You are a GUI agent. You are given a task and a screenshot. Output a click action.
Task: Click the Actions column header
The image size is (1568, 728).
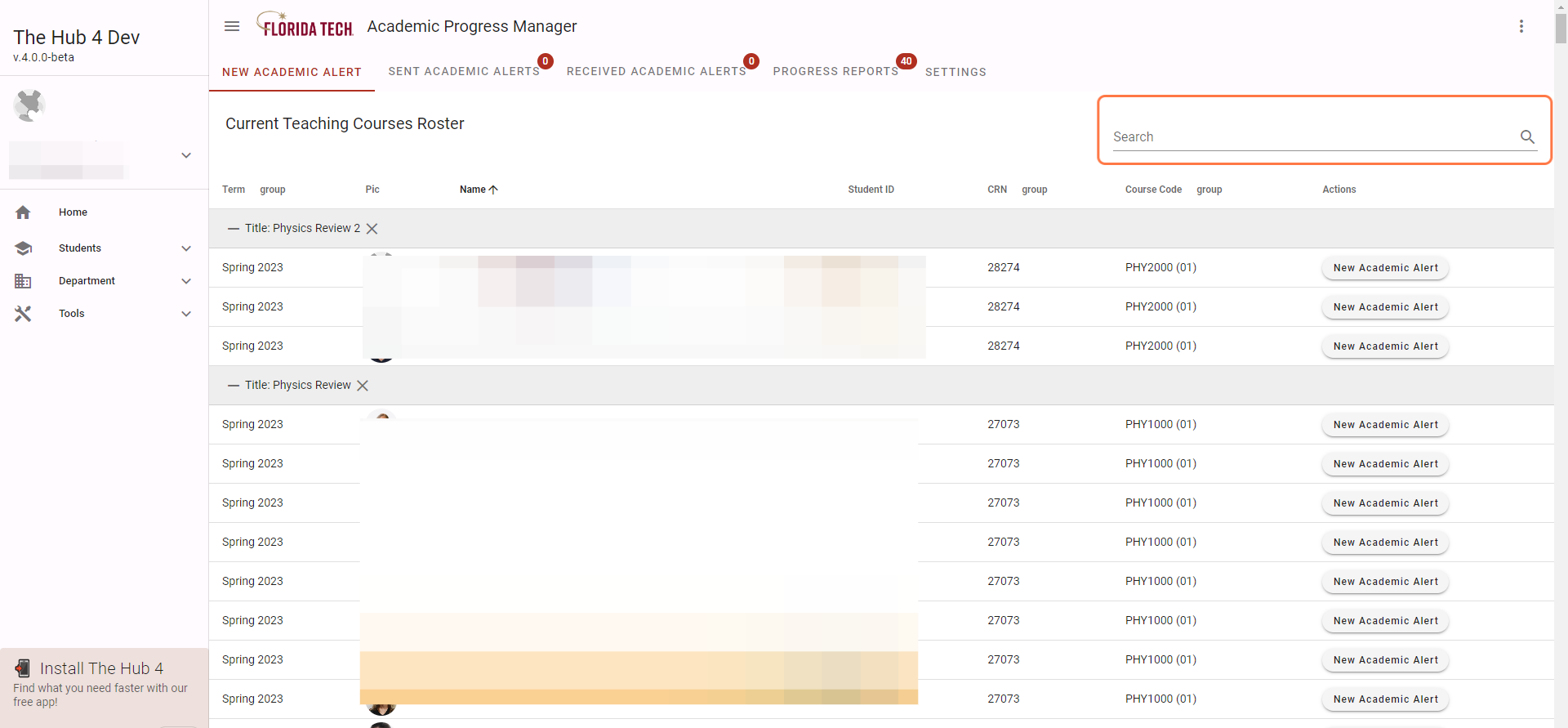pos(1339,190)
